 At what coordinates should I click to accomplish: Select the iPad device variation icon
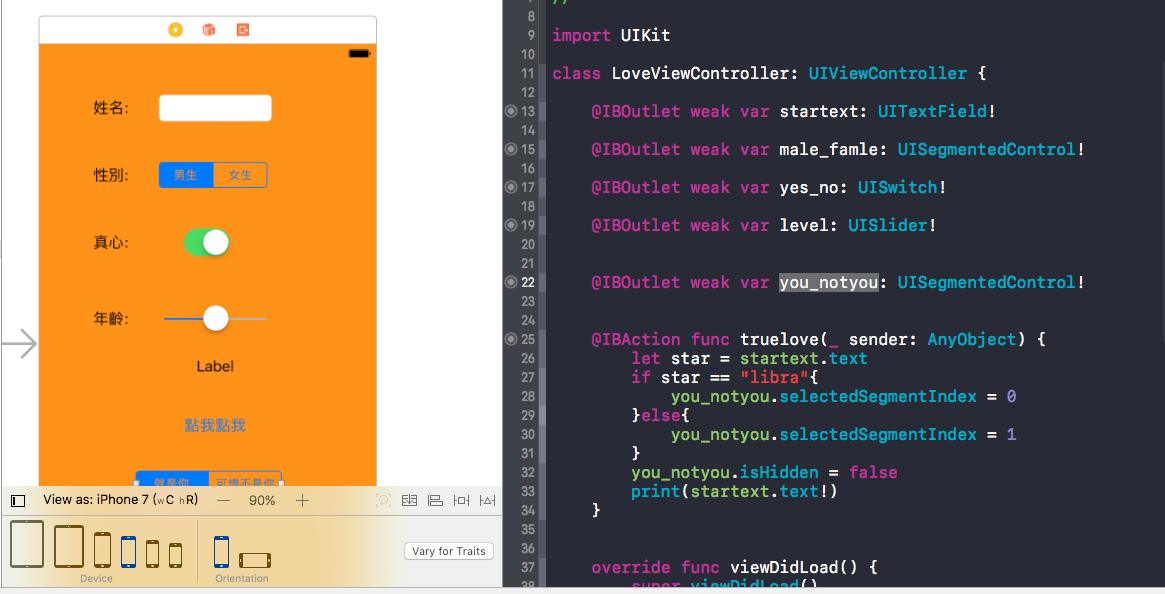[x=27, y=544]
